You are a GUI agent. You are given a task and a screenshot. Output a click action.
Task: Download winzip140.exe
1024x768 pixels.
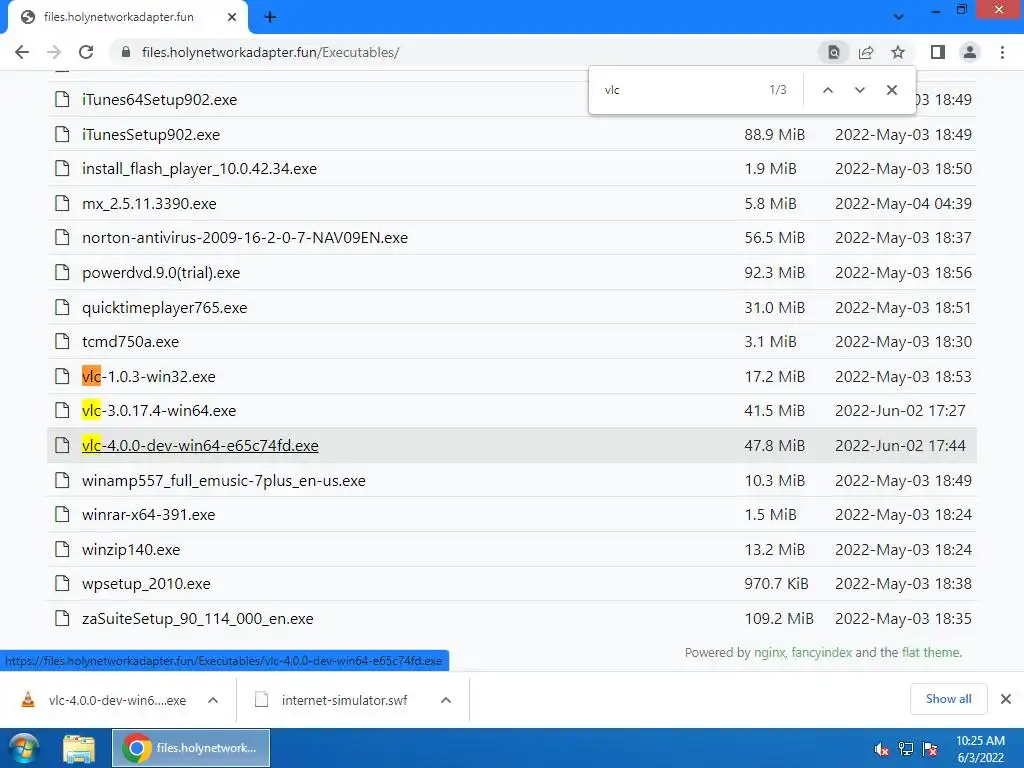pyautogui.click(x=131, y=550)
